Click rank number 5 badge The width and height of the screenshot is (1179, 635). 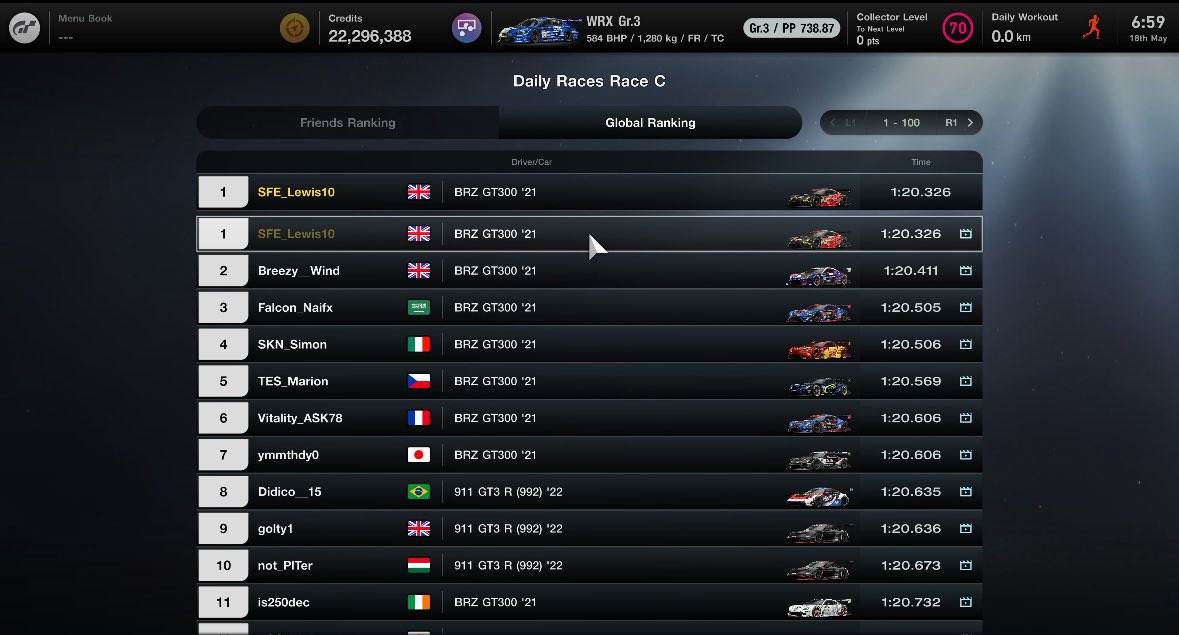(x=223, y=381)
